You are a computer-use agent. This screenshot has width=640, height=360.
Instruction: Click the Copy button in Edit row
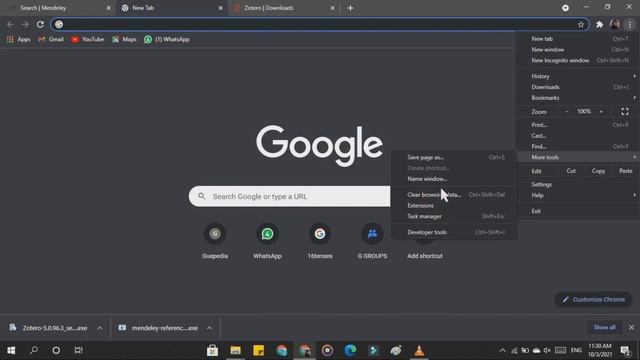pyautogui.click(x=598, y=171)
